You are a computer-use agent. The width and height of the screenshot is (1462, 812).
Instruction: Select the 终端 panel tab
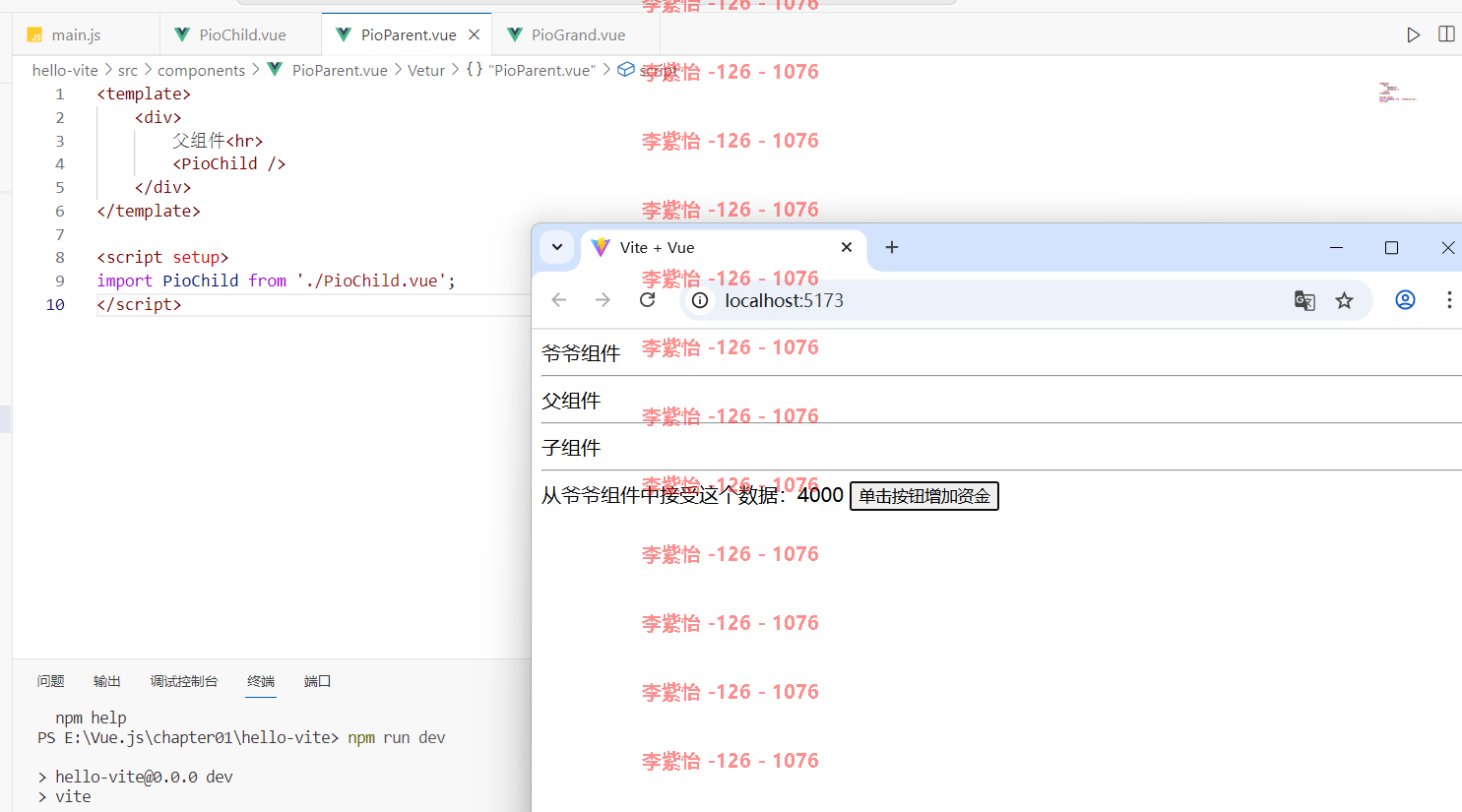(261, 681)
